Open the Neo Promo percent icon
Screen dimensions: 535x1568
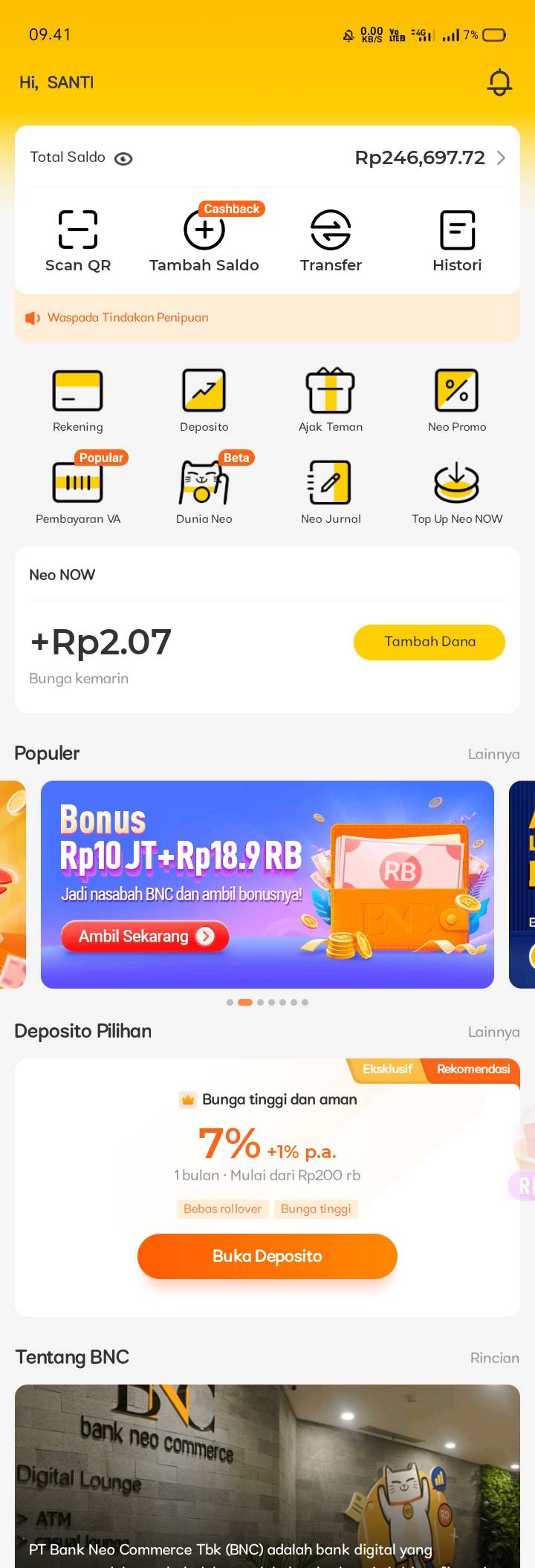click(x=457, y=390)
